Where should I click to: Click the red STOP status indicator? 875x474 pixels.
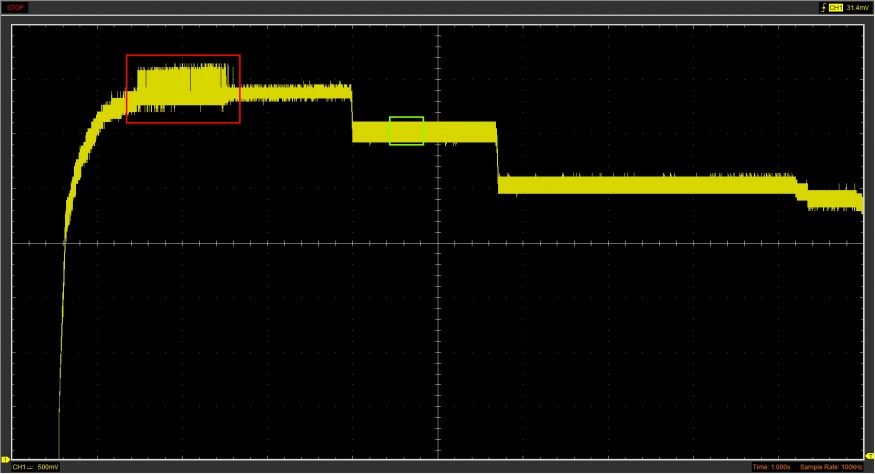tap(15, 7)
